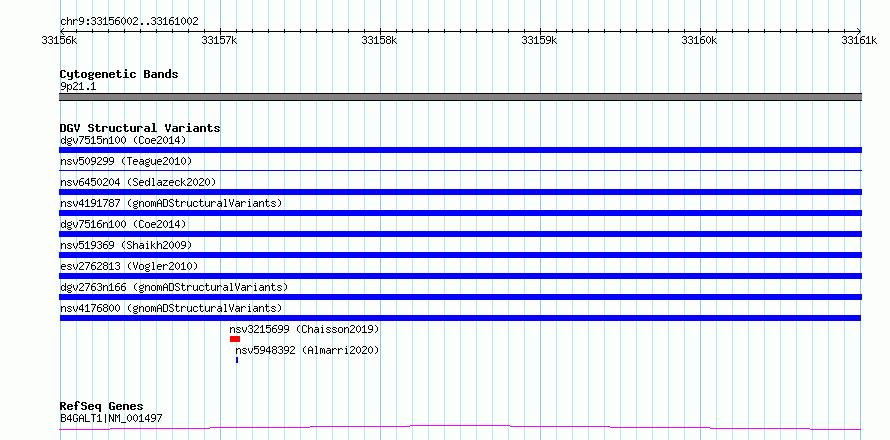Click the blue bar under esv2762813
The width and height of the screenshot is (890, 440).
pos(460,276)
